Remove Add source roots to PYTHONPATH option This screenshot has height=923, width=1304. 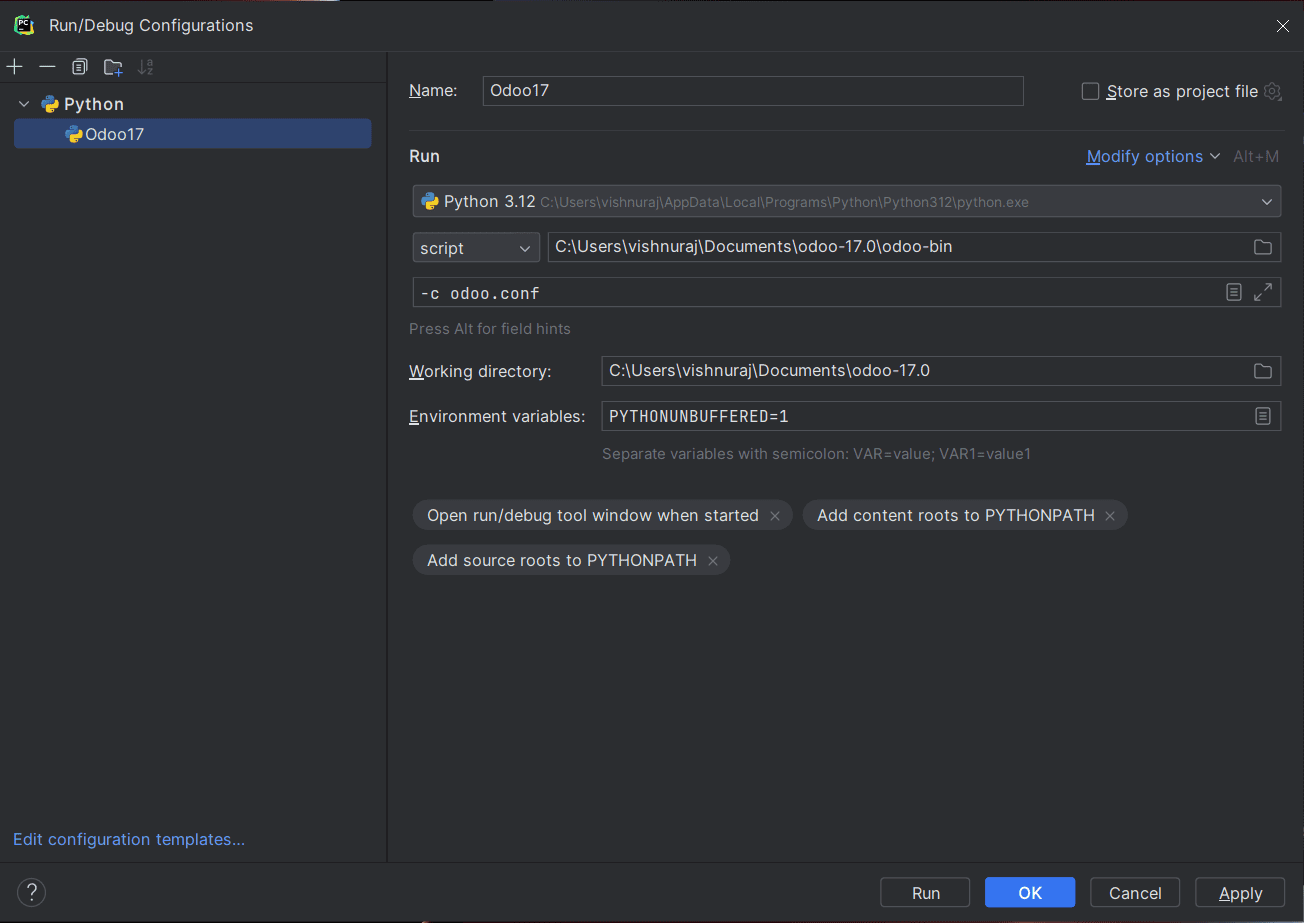[x=713, y=561]
